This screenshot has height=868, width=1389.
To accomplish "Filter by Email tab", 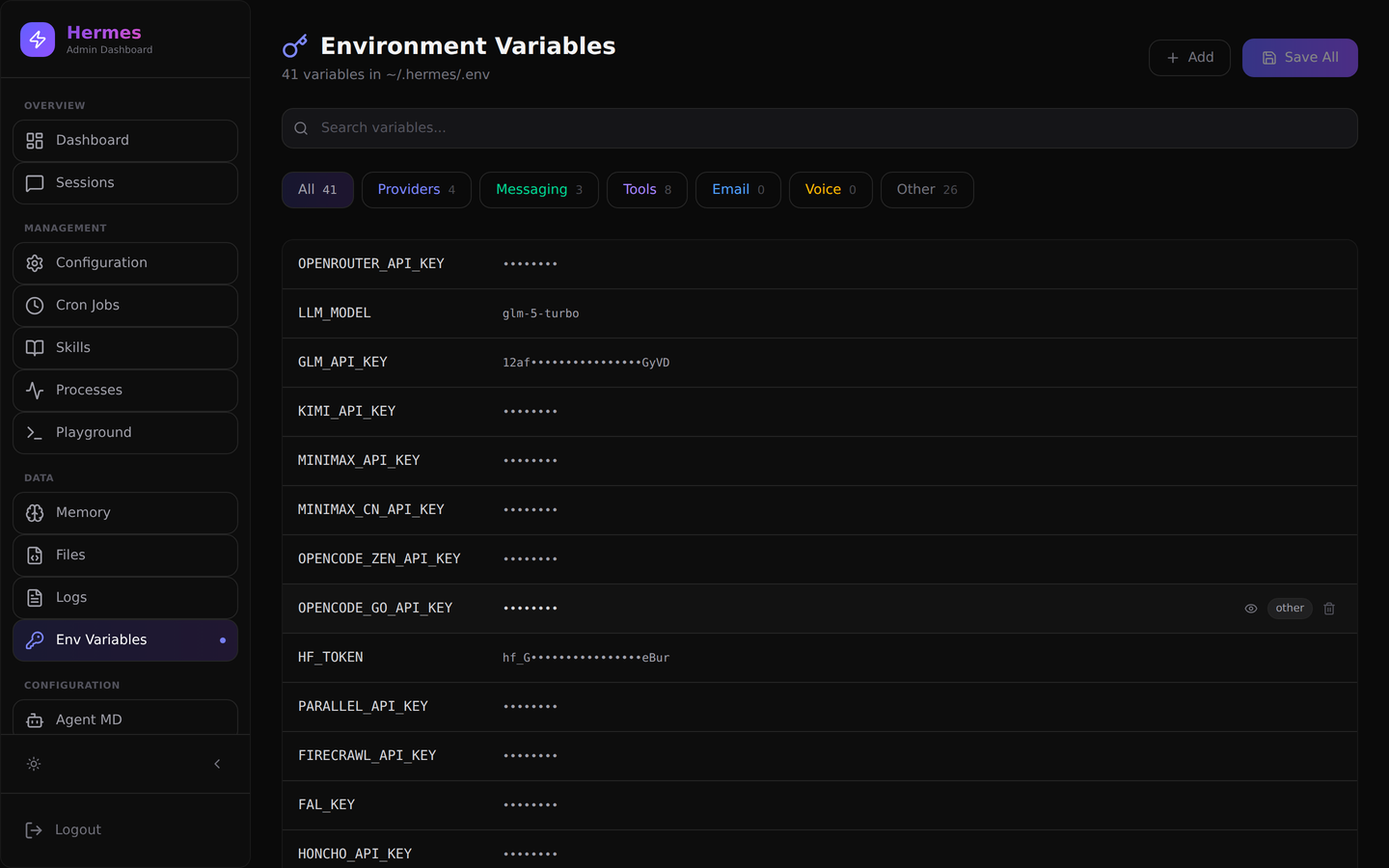I will (x=738, y=190).
